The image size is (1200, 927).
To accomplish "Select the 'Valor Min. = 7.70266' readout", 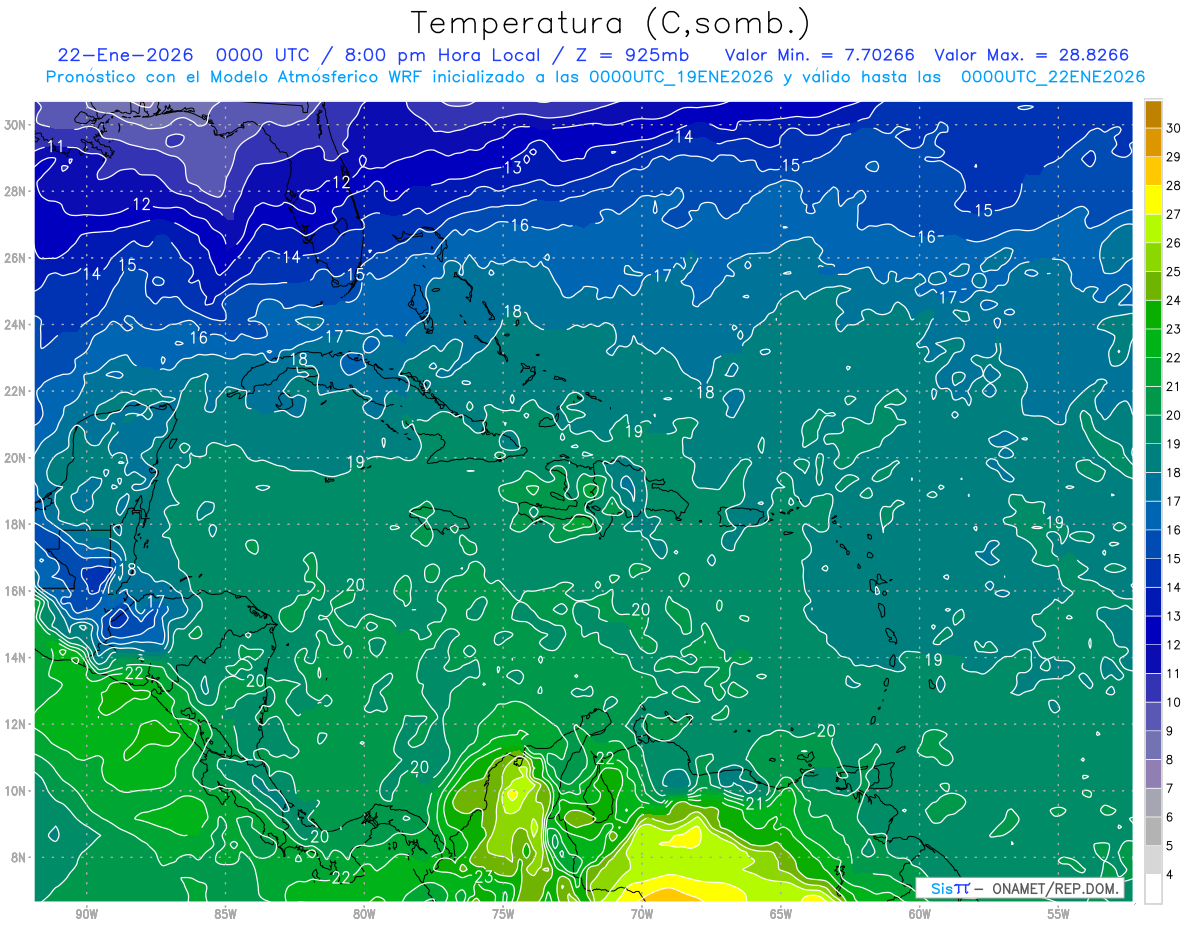I will click(819, 55).
